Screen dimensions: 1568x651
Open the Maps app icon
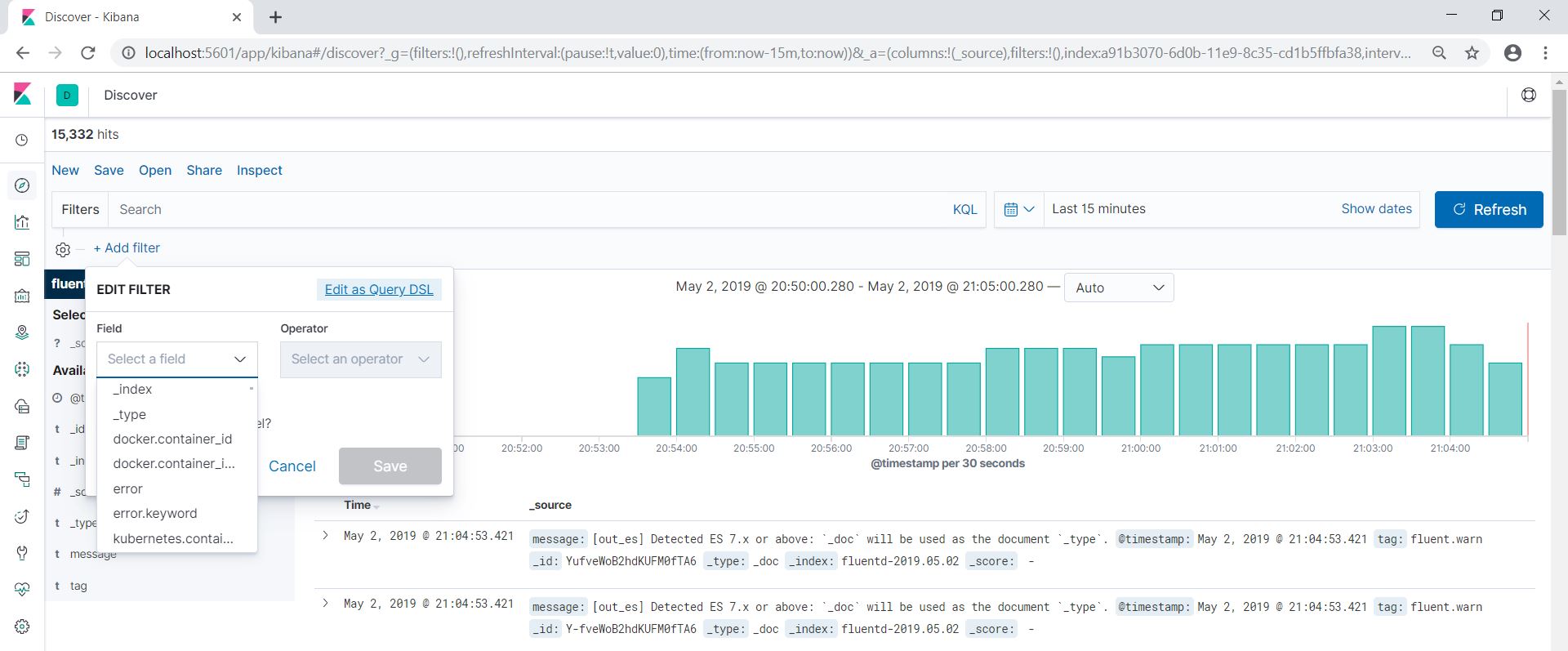pos(22,332)
